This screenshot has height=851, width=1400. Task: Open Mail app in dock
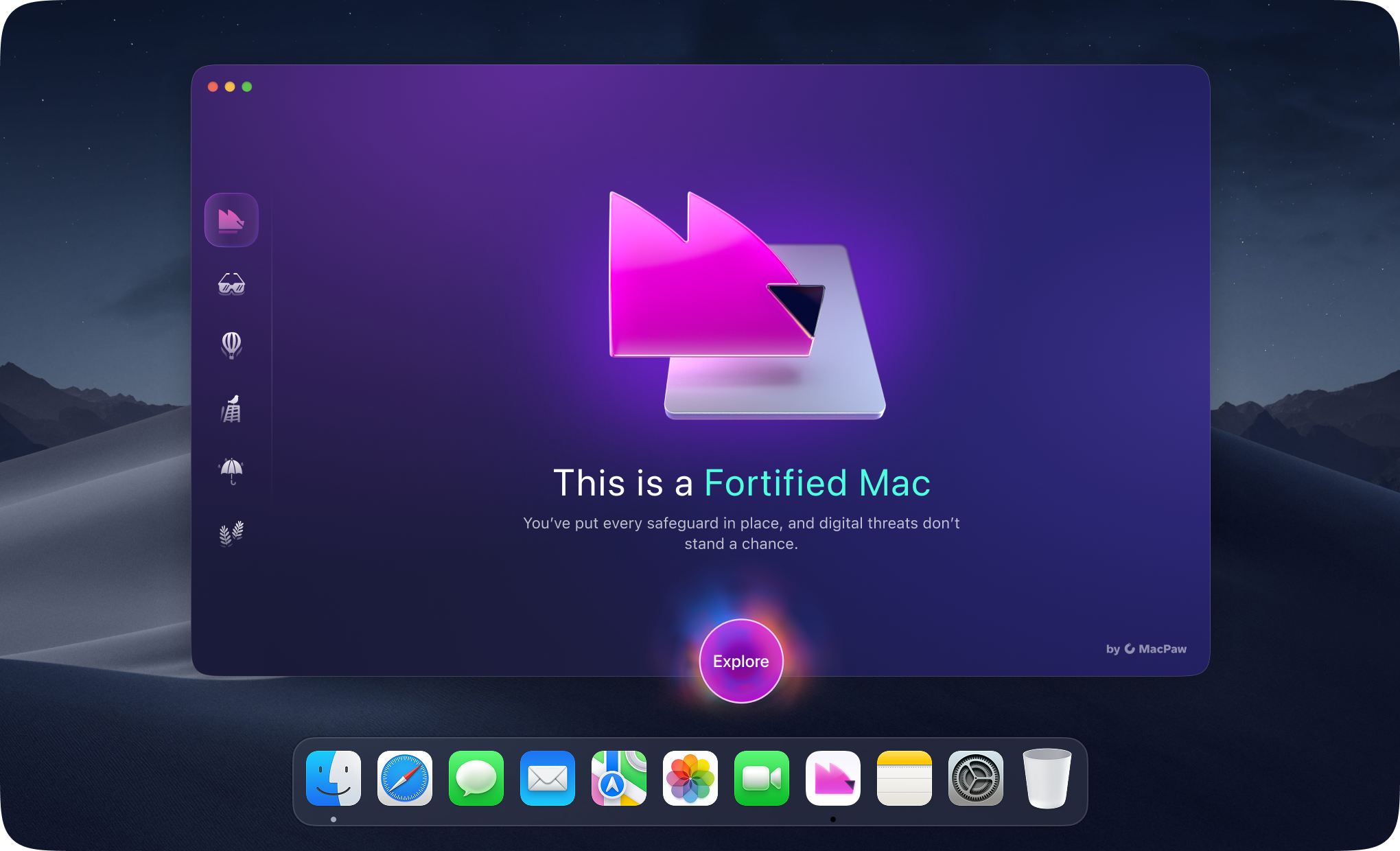click(x=548, y=778)
